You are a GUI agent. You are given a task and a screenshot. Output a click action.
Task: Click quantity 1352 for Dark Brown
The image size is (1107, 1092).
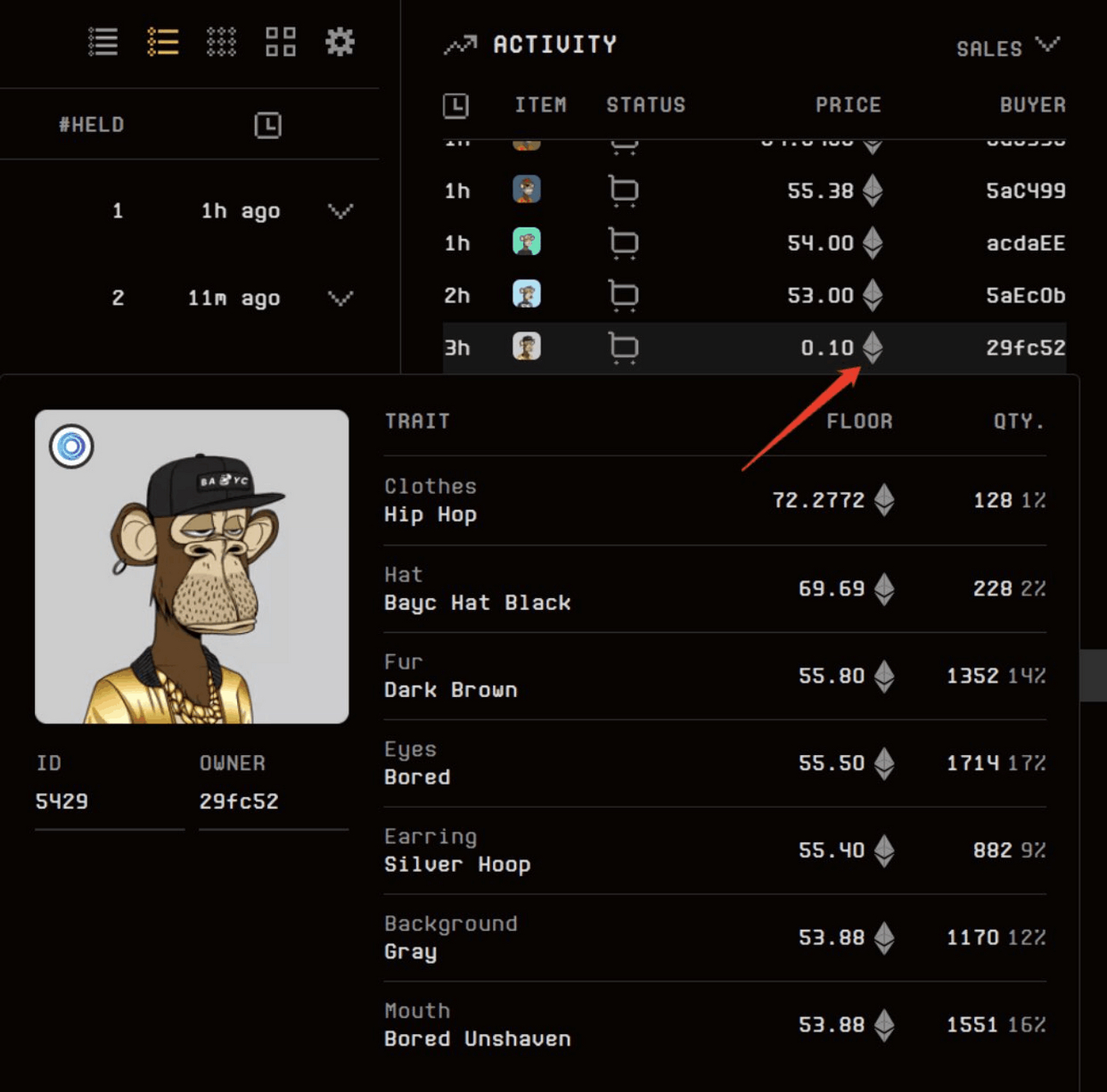click(972, 676)
